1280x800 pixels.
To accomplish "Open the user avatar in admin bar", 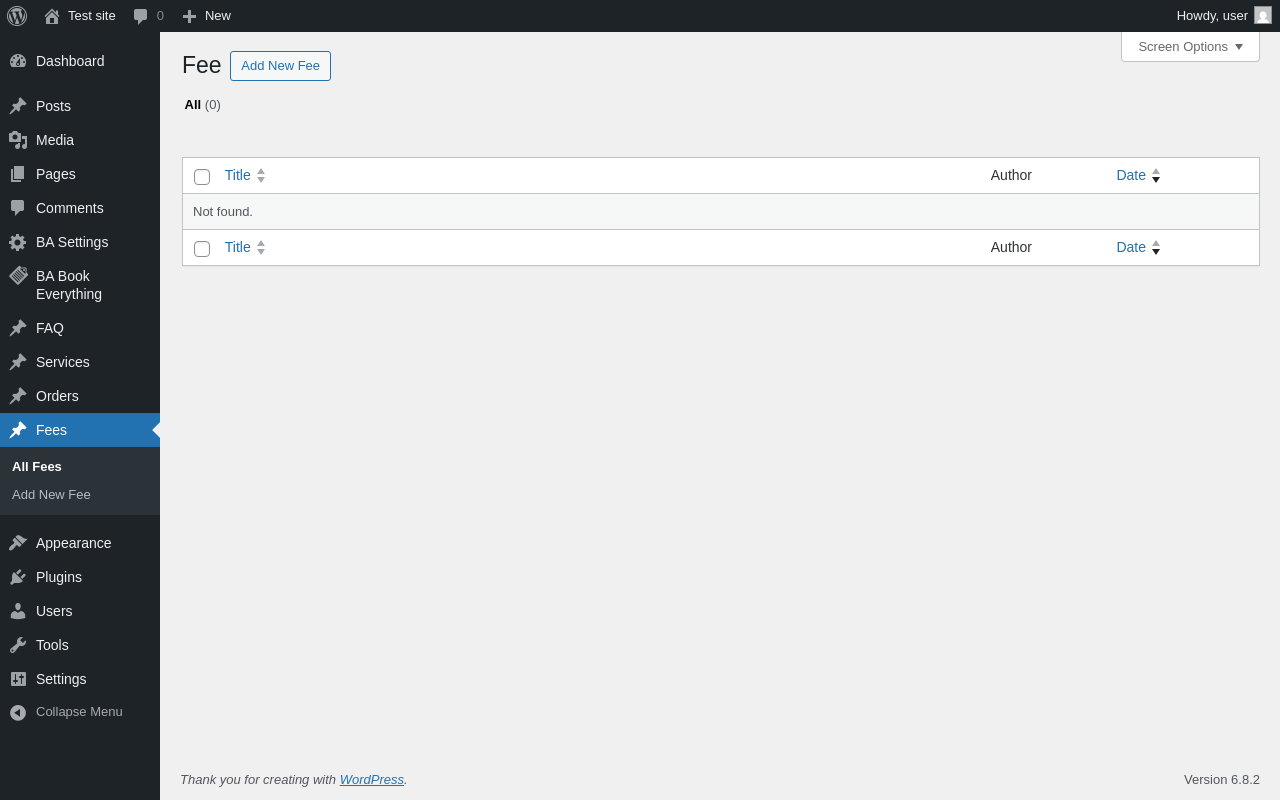I will [1263, 15].
